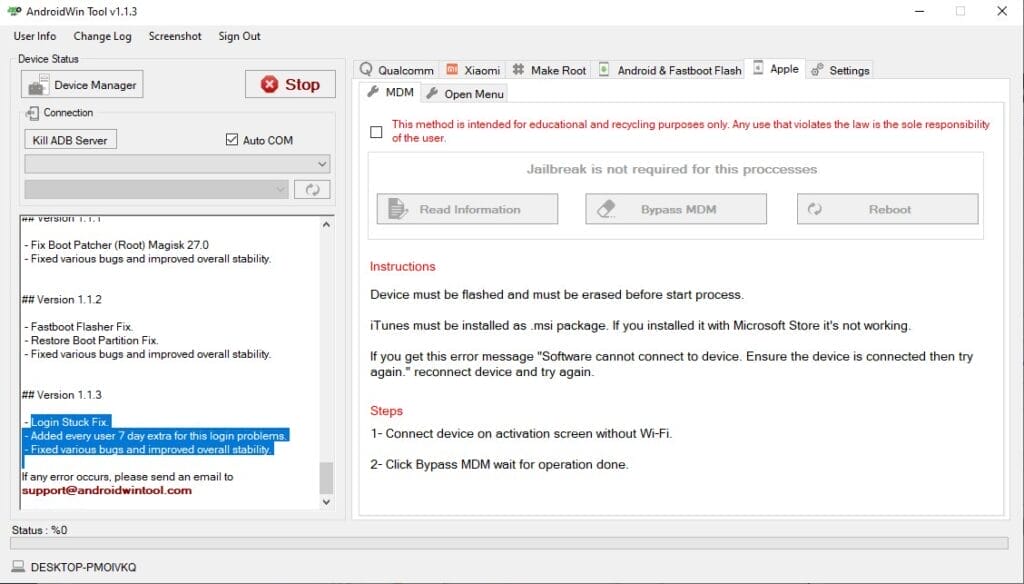Click the COM port refresh icon
This screenshot has height=584, width=1024.
pyautogui.click(x=312, y=189)
